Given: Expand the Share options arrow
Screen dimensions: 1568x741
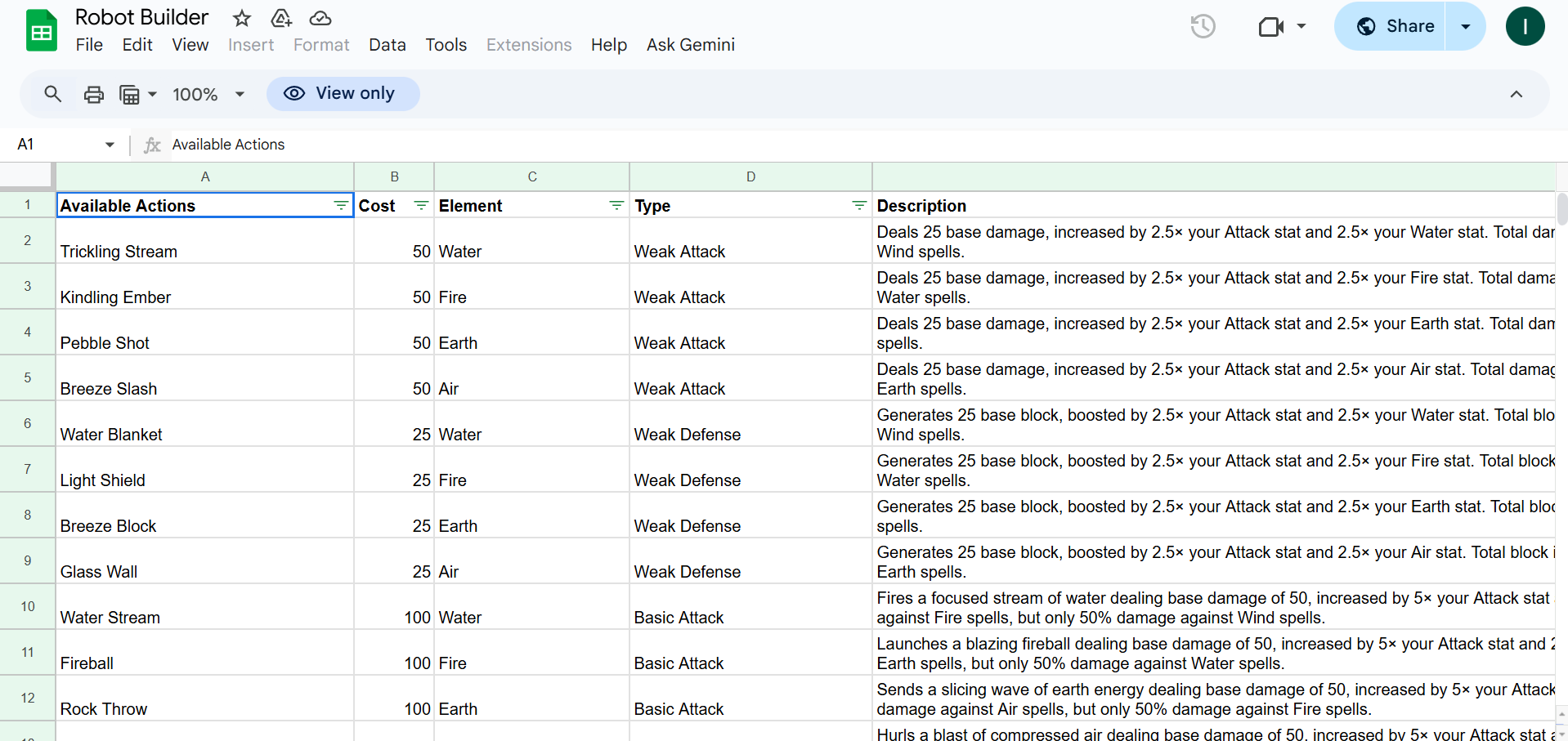Looking at the screenshot, I should click(1465, 26).
